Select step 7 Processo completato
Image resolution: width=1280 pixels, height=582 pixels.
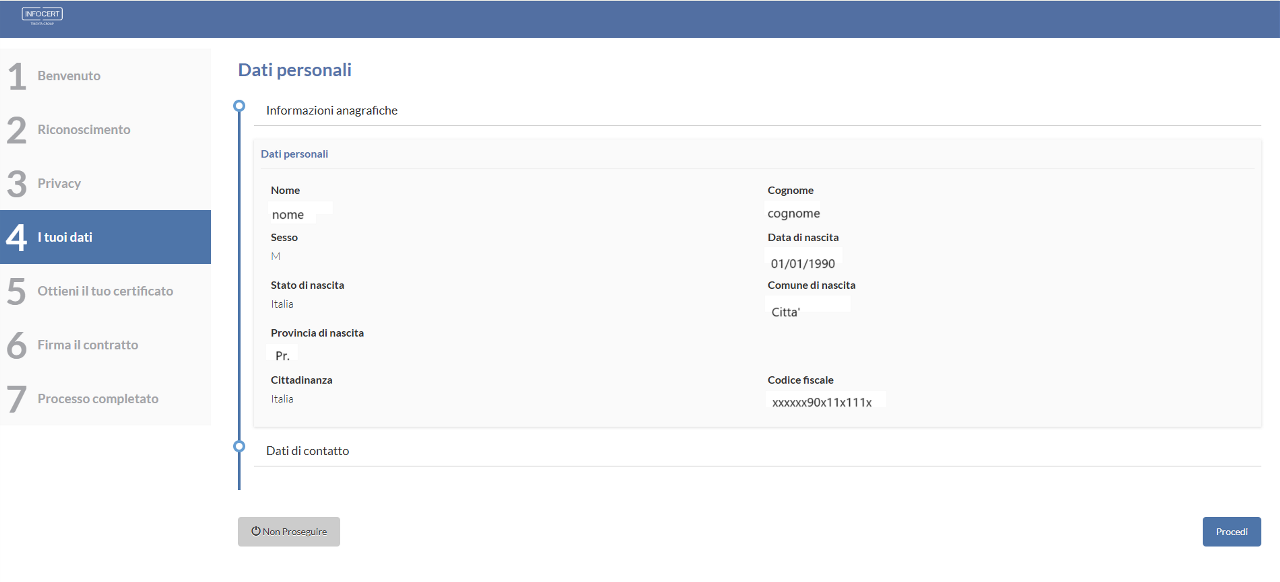98,399
